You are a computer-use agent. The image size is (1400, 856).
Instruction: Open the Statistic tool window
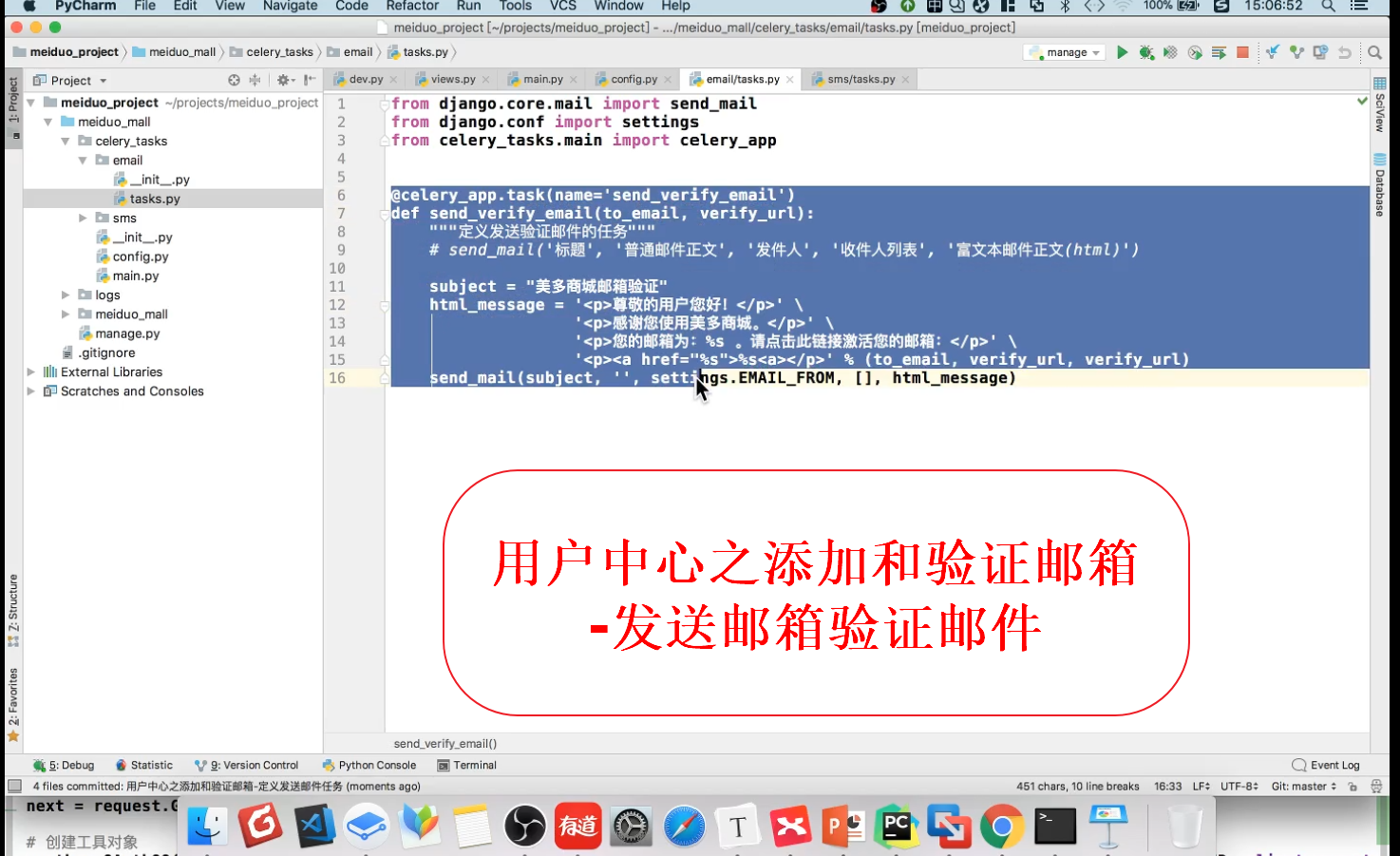144,765
